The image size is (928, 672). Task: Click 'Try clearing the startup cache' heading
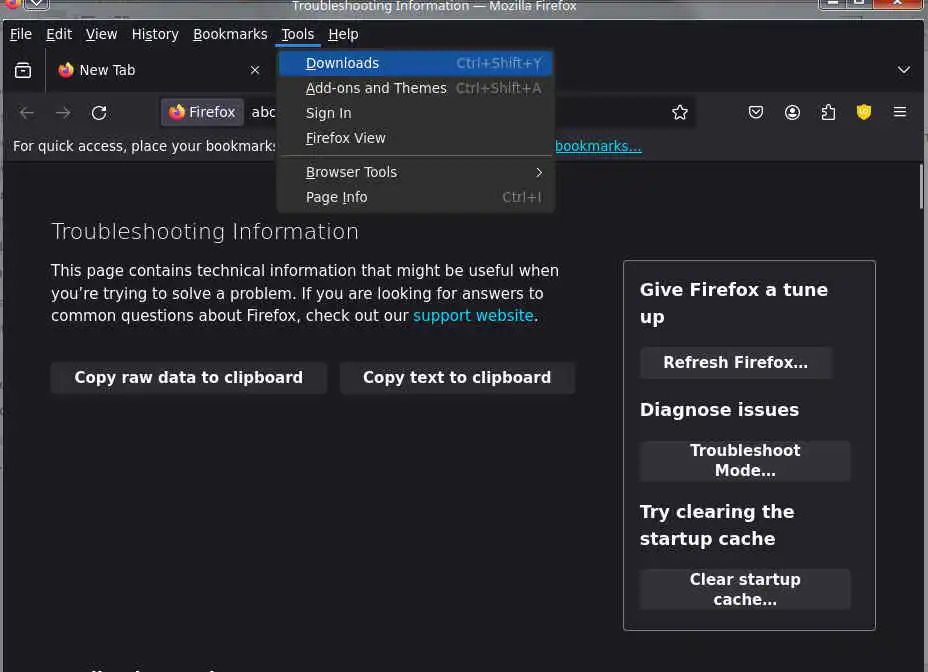pos(717,525)
